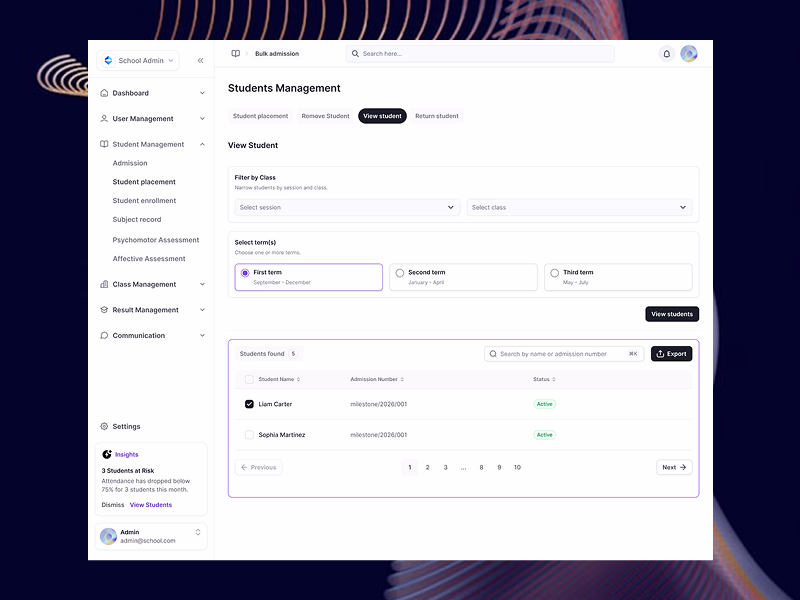Image resolution: width=800 pixels, height=600 pixels.
Task: Click the User Management person icon
Action: [104, 118]
